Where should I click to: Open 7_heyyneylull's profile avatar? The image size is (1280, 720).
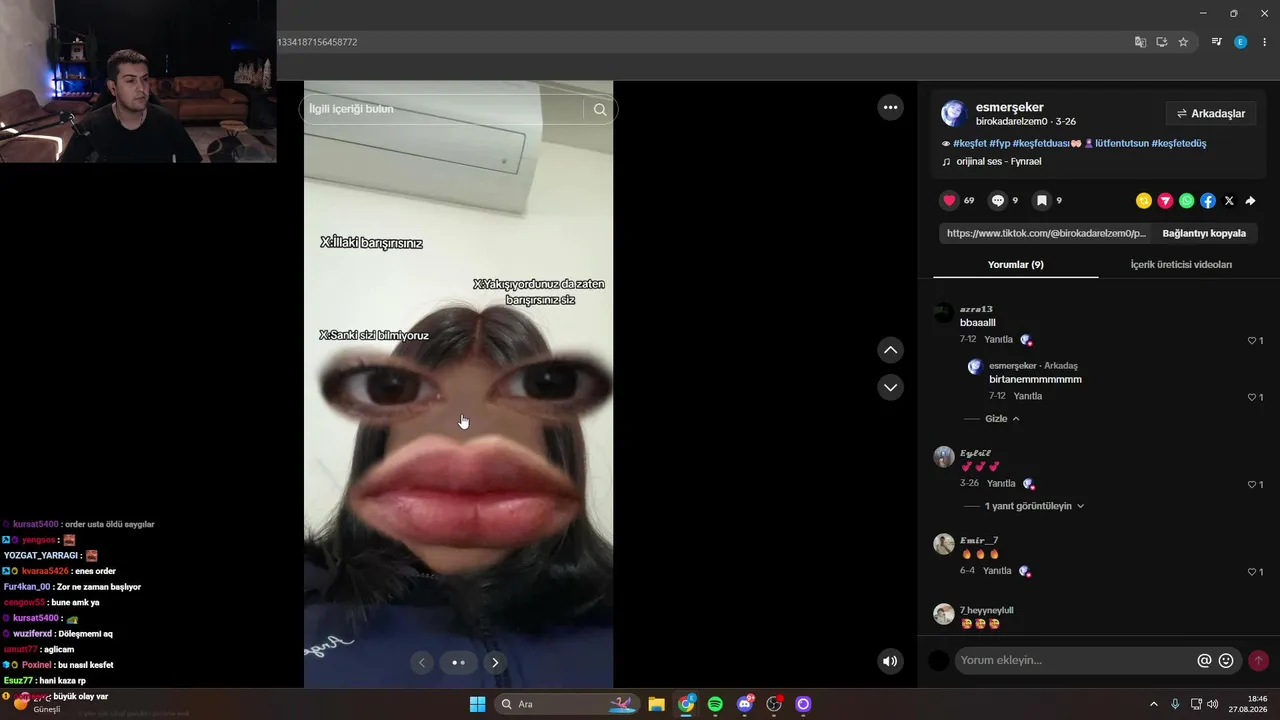click(944, 614)
